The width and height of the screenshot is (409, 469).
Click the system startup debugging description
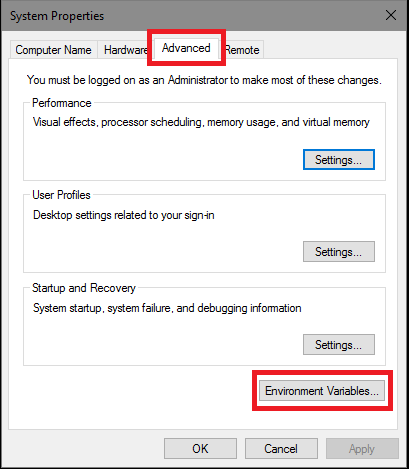pos(167,308)
